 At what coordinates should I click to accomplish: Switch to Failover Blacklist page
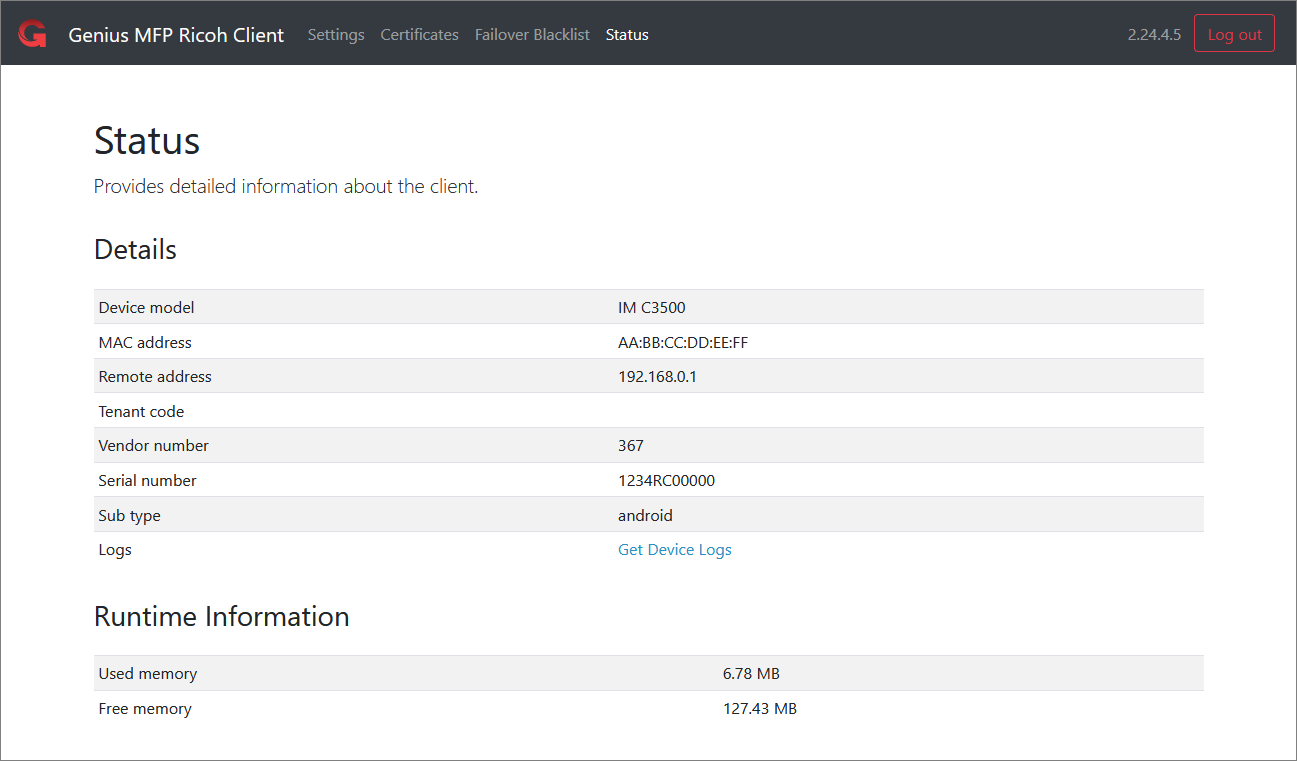pos(532,34)
